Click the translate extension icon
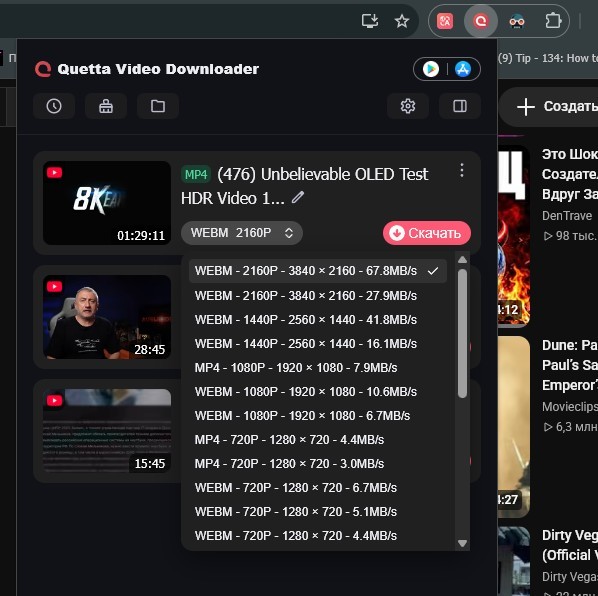 [x=445, y=21]
